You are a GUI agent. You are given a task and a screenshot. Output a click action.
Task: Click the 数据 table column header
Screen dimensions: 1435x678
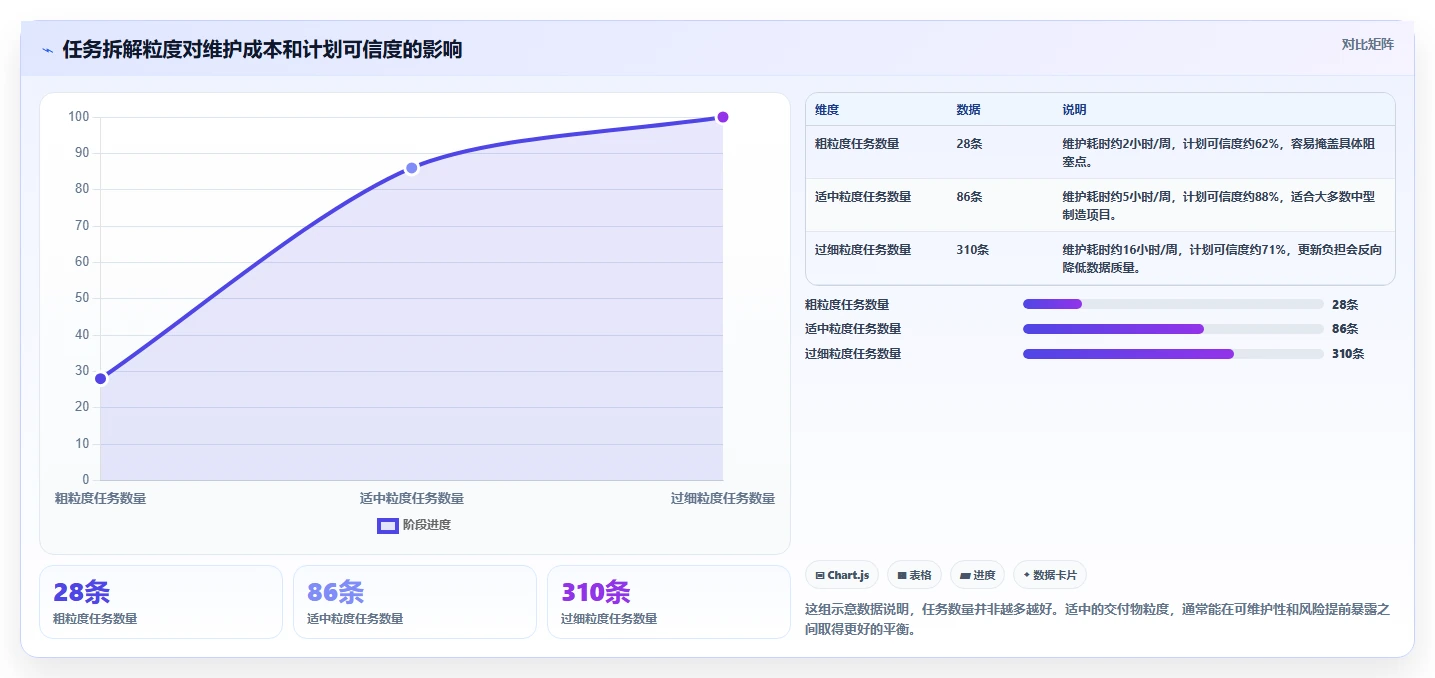968,110
